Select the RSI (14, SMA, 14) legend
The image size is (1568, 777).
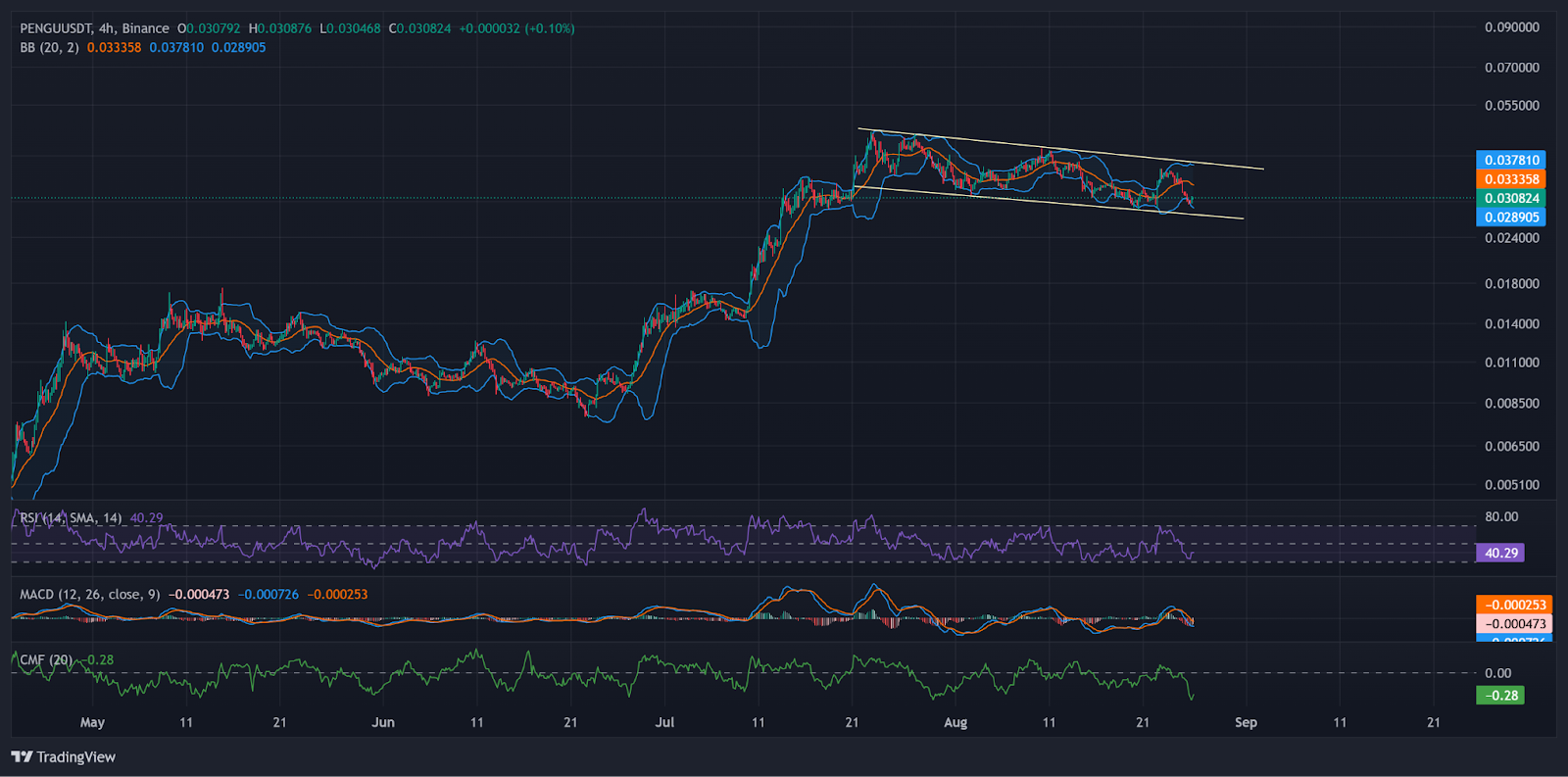click(71, 517)
